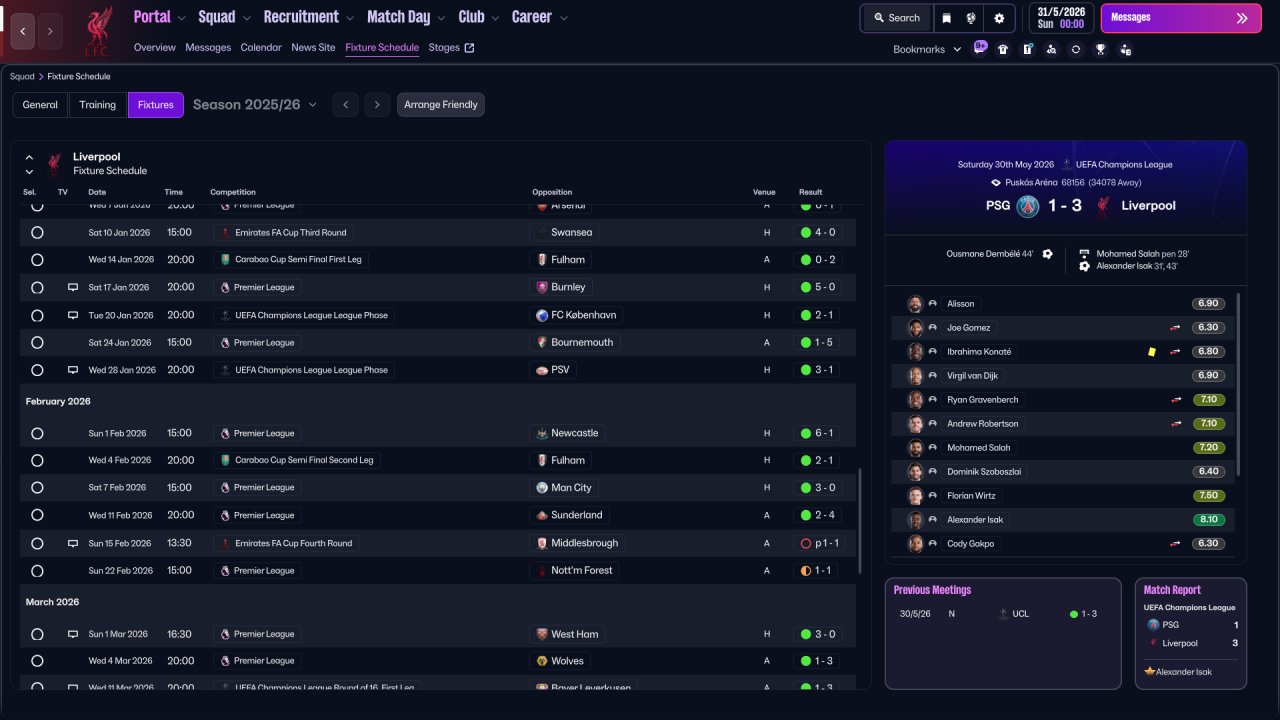Screen dimensions: 1280x720
Task: Select the radio button for the Sunderland fixture
Action: click(37, 515)
